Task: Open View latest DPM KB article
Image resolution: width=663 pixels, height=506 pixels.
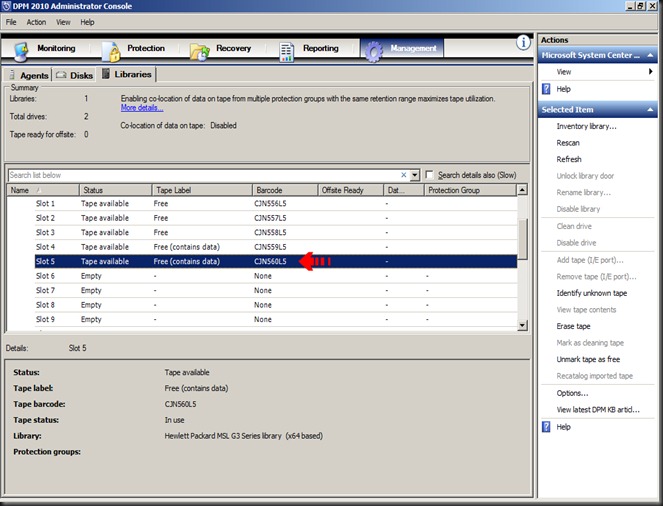Action: 598,410
